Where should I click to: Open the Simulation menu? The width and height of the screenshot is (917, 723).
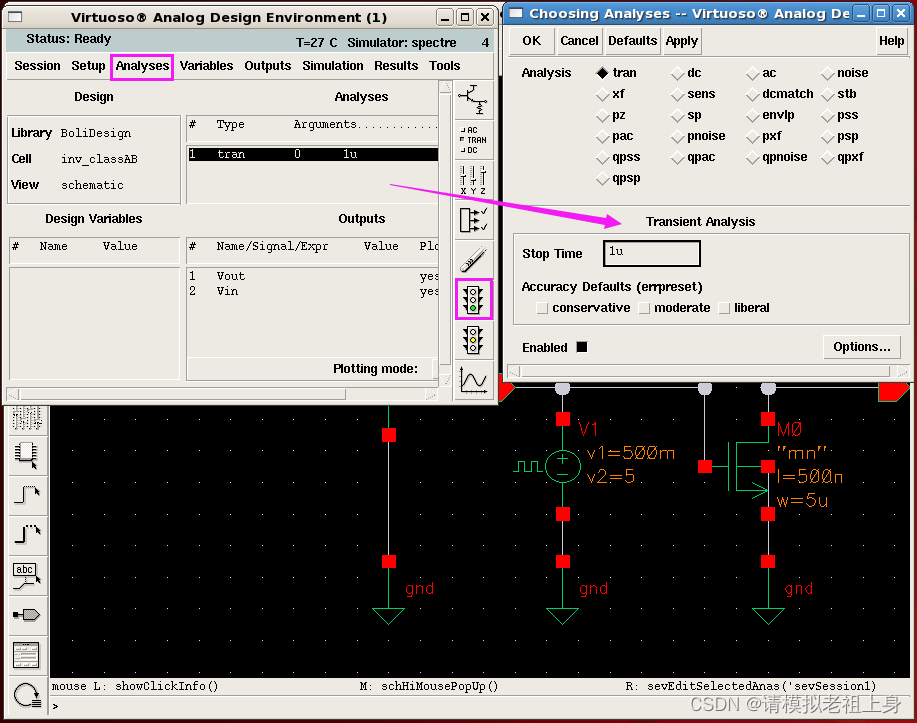tap(333, 66)
